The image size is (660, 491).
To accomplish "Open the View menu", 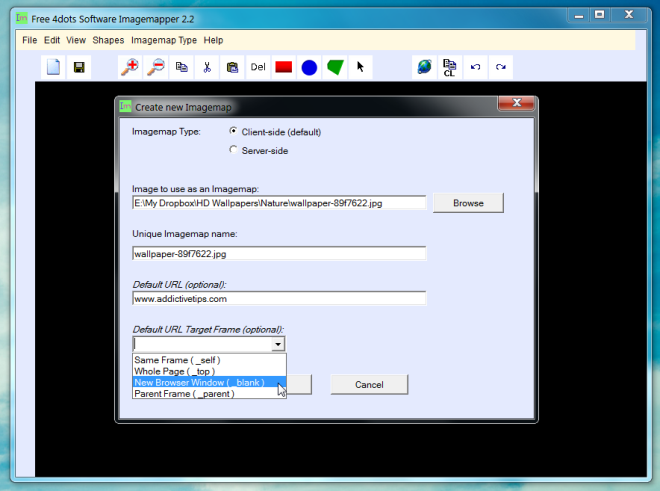I will 76,40.
